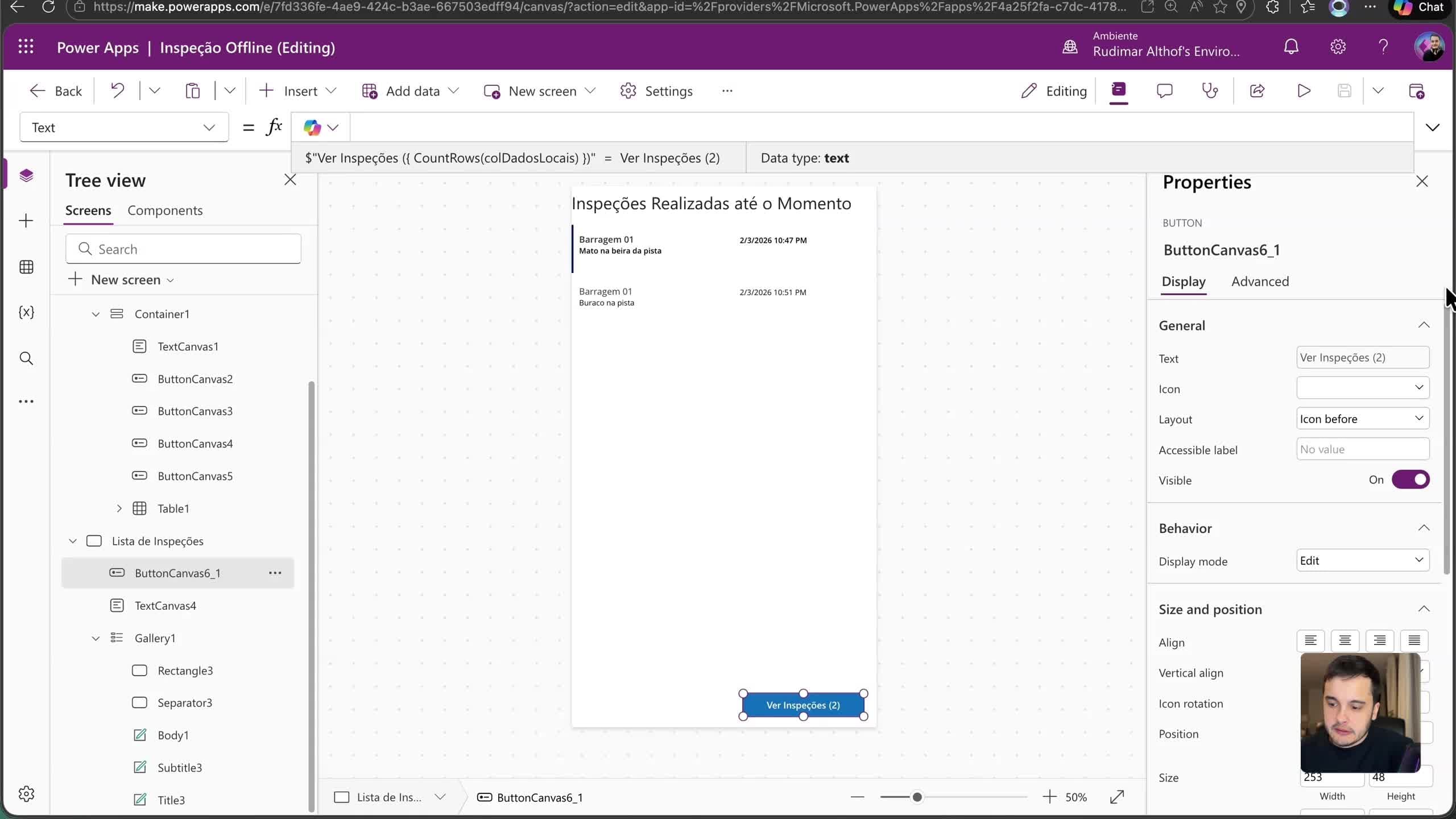Select the Search icon in the sidebar
1456x819 pixels.
tap(26, 358)
